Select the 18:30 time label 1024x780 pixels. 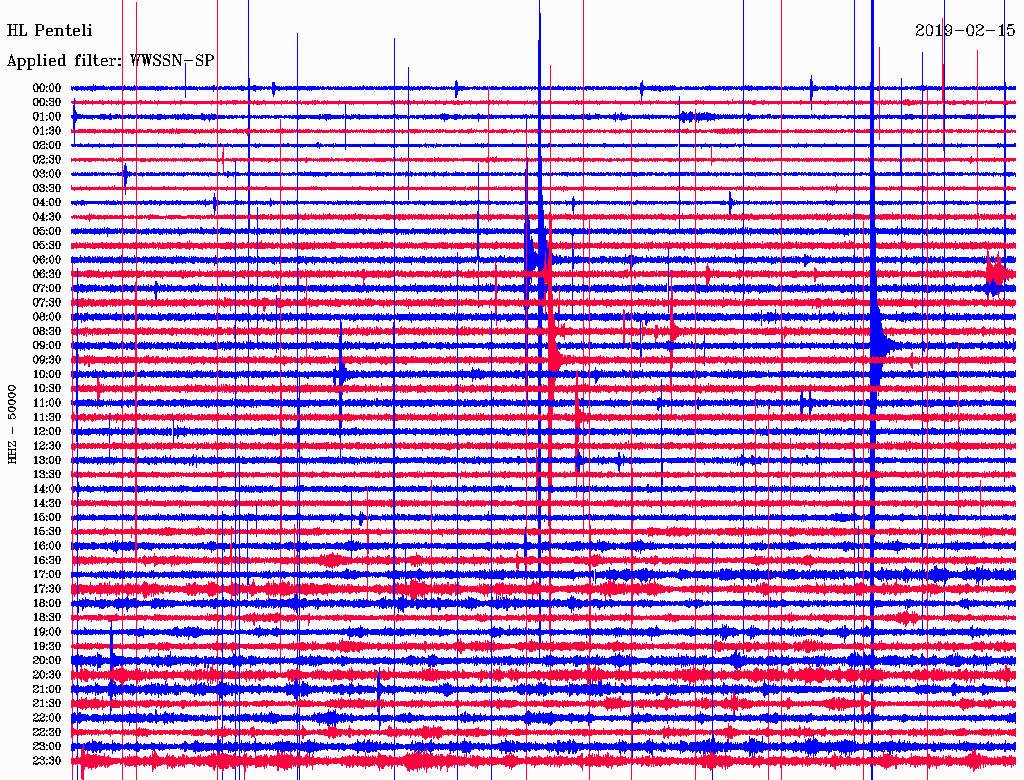[47, 617]
